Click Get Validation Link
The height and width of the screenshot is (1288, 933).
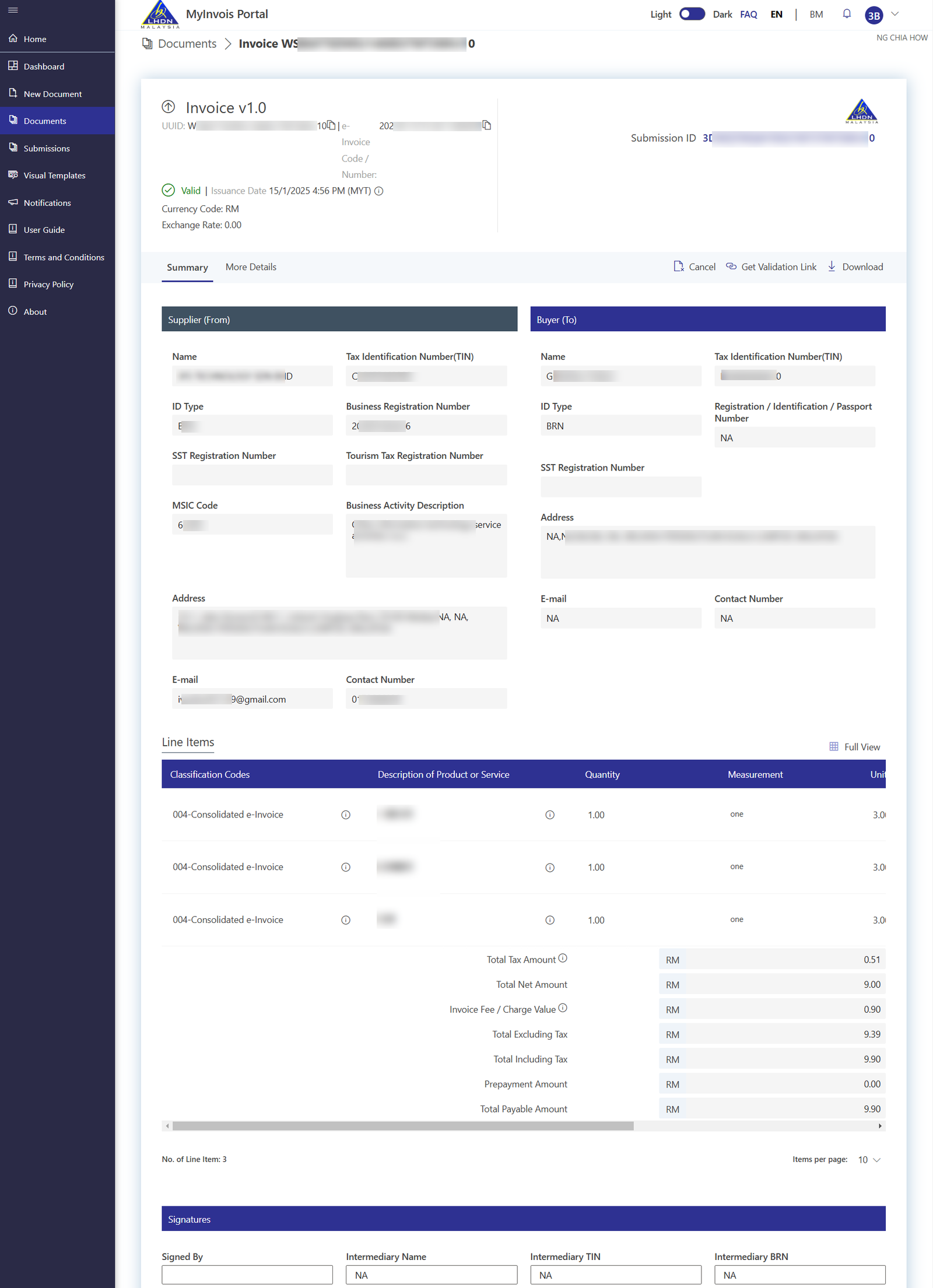tap(771, 267)
